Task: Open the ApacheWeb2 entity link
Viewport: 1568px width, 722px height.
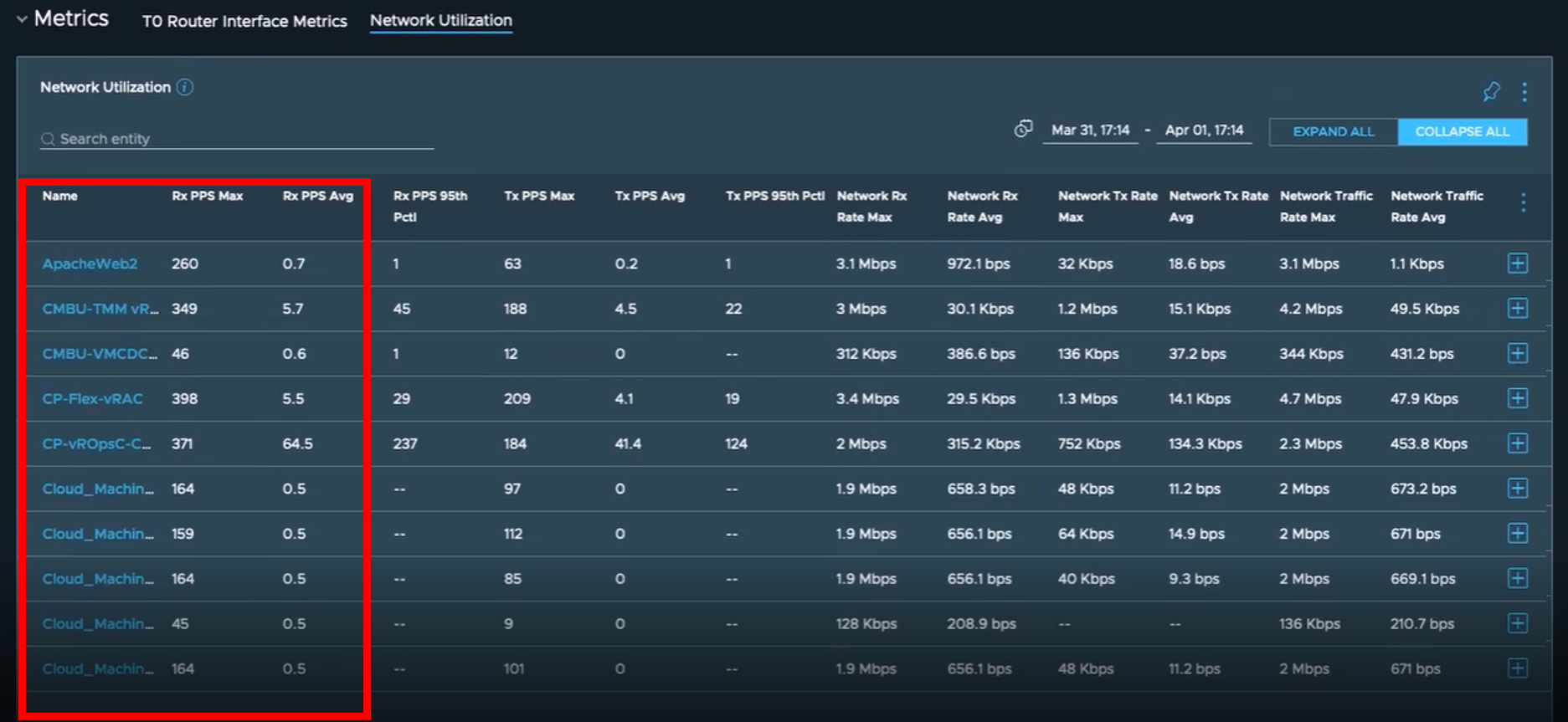Action: 90,264
